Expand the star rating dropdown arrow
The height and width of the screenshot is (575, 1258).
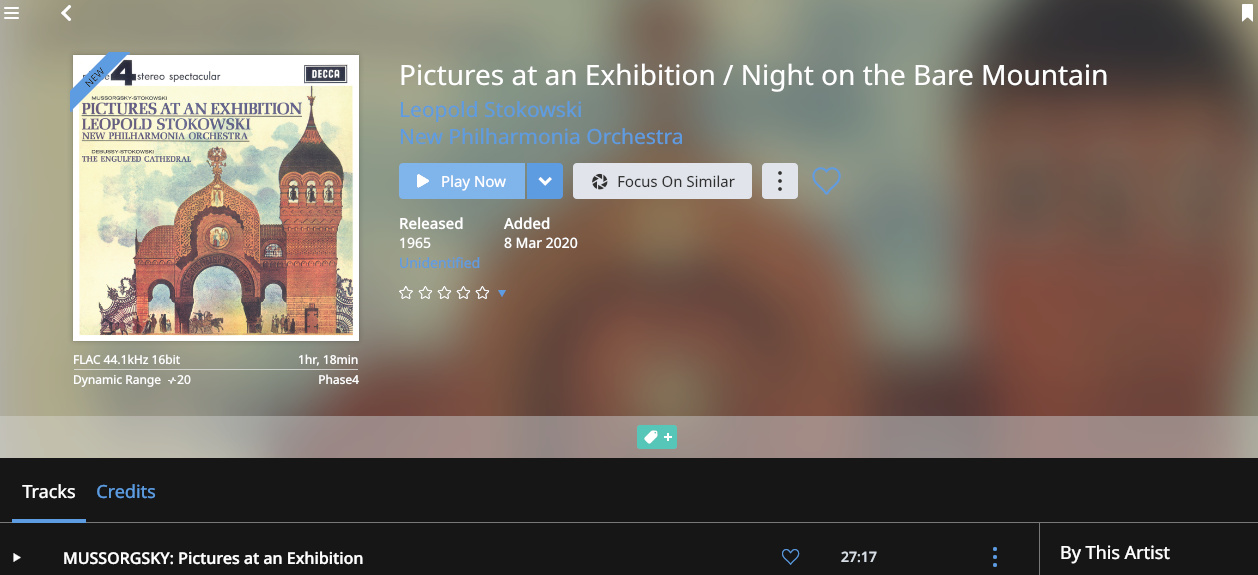coord(502,293)
